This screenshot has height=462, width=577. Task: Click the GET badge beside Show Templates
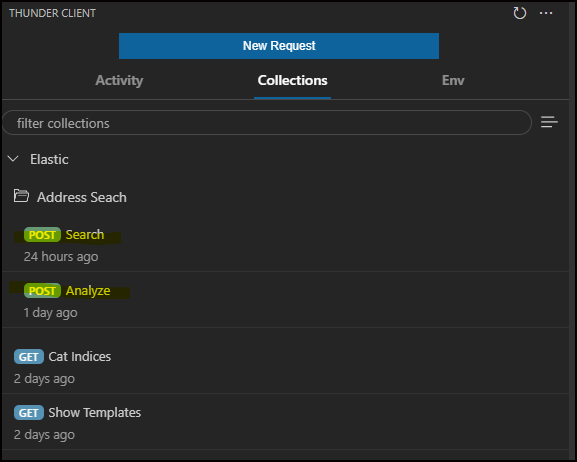click(29, 413)
